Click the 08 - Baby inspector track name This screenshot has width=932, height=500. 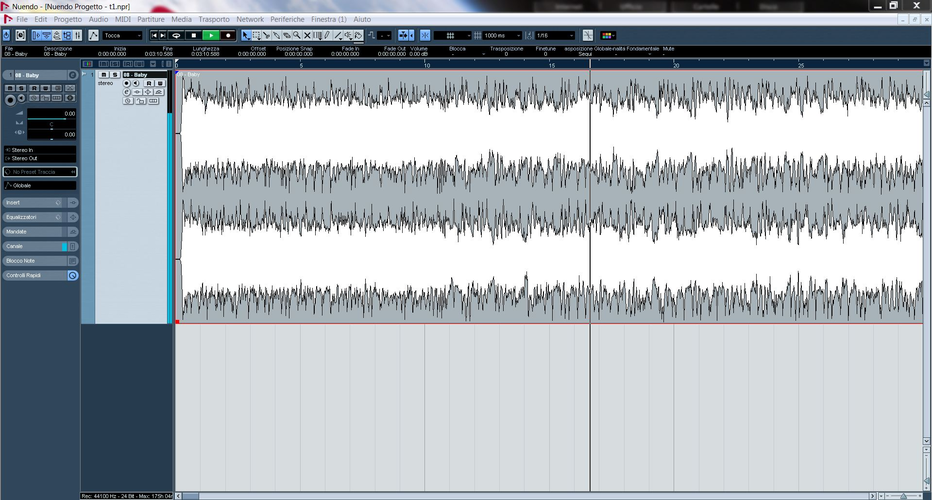click(40, 76)
